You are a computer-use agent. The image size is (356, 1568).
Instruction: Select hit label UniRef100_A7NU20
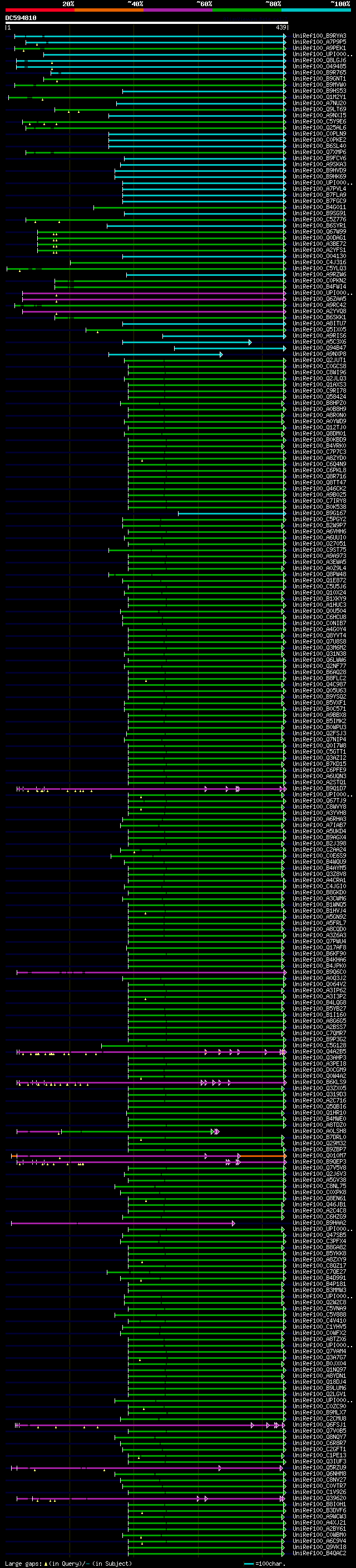pyautogui.click(x=319, y=103)
